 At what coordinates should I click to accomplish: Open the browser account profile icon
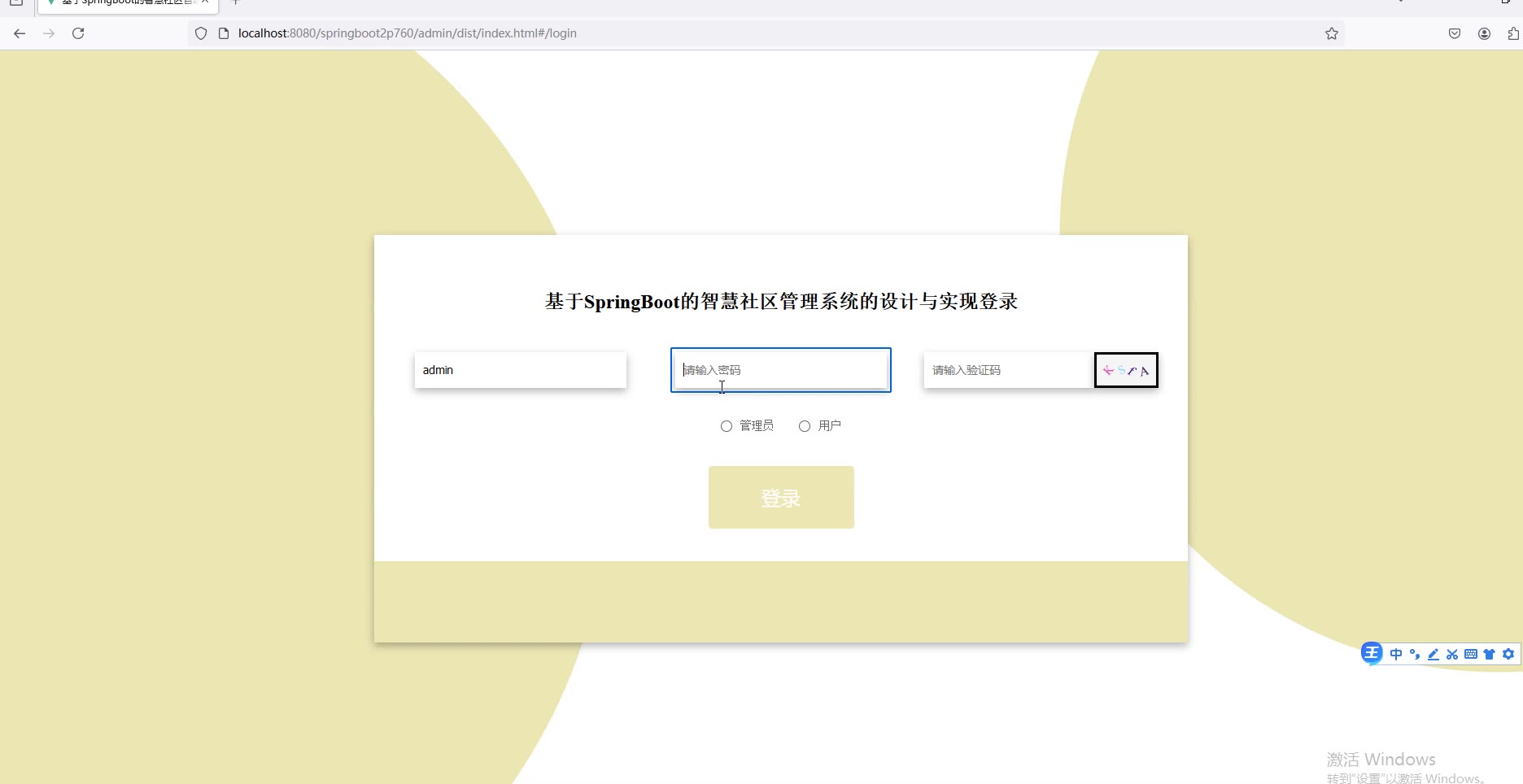[x=1484, y=33]
